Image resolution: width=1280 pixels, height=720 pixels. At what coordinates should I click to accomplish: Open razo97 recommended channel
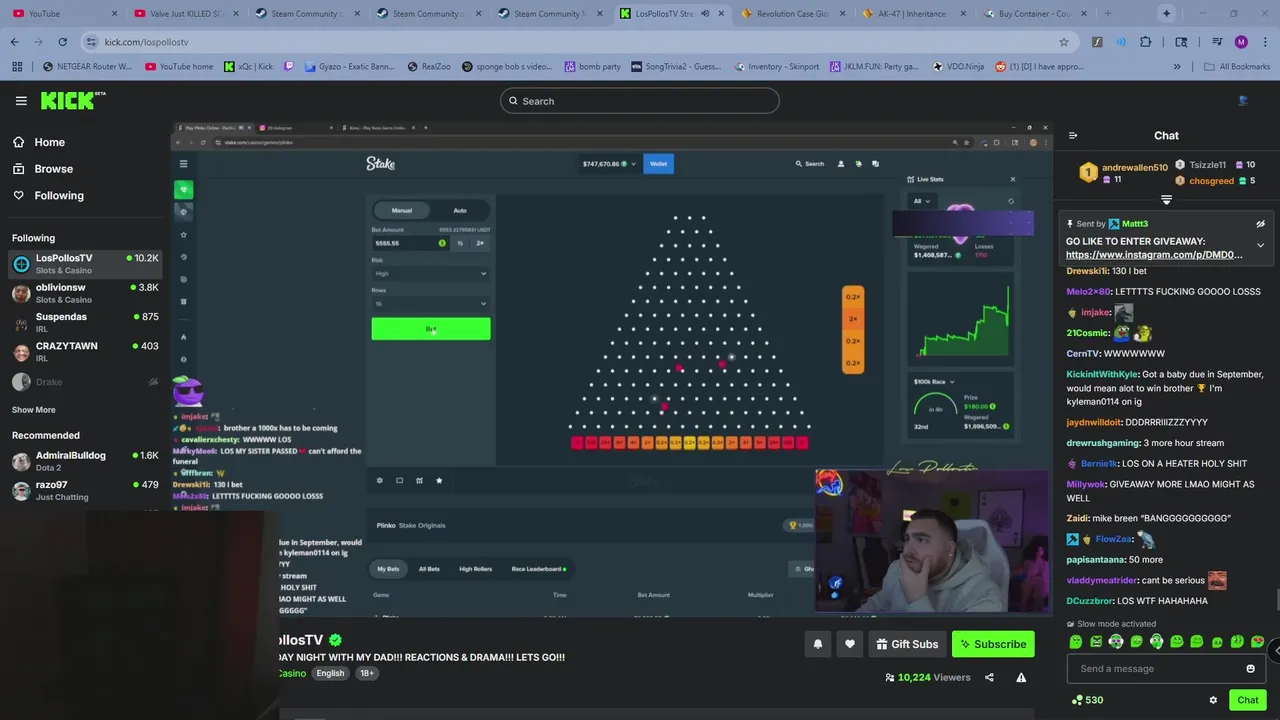point(85,490)
